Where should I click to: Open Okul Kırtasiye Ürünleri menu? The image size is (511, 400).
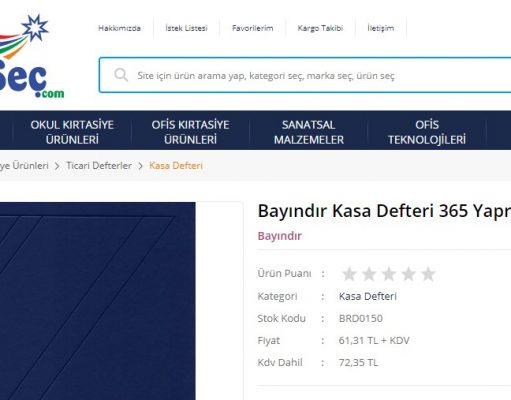tap(72, 132)
